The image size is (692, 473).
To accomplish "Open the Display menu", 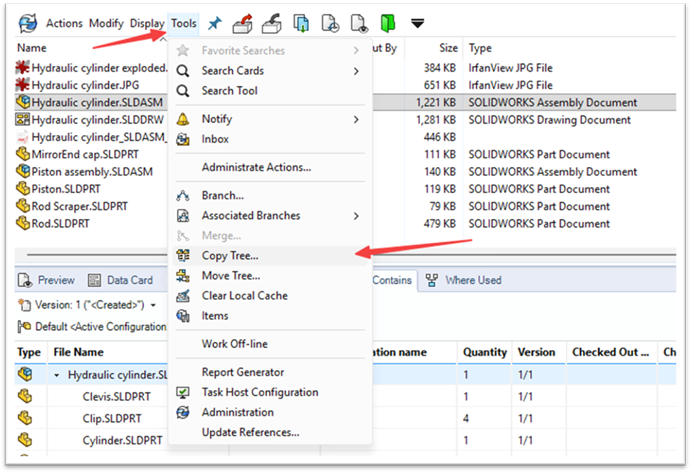I will [x=147, y=23].
